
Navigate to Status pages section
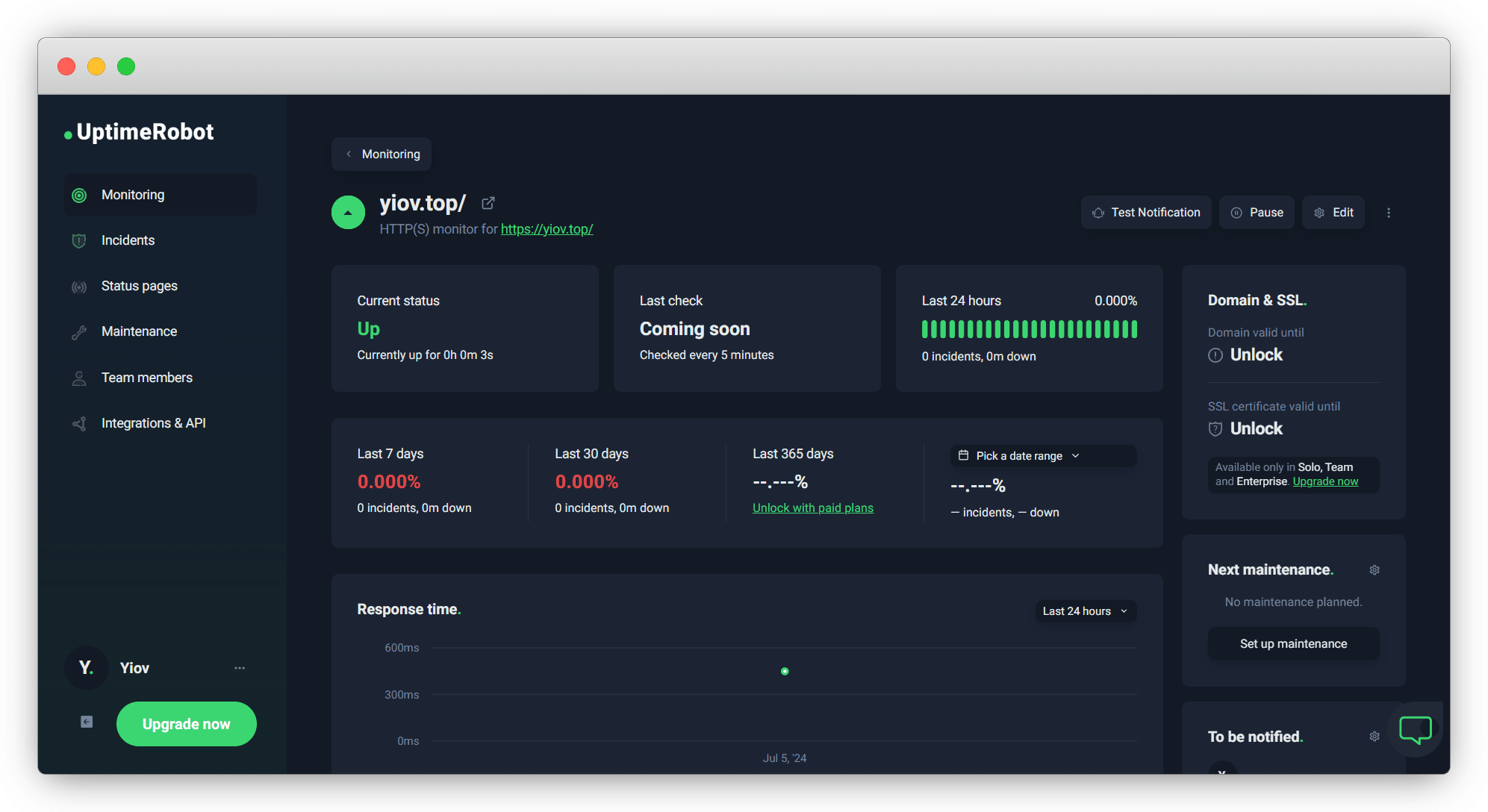coord(139,286)
